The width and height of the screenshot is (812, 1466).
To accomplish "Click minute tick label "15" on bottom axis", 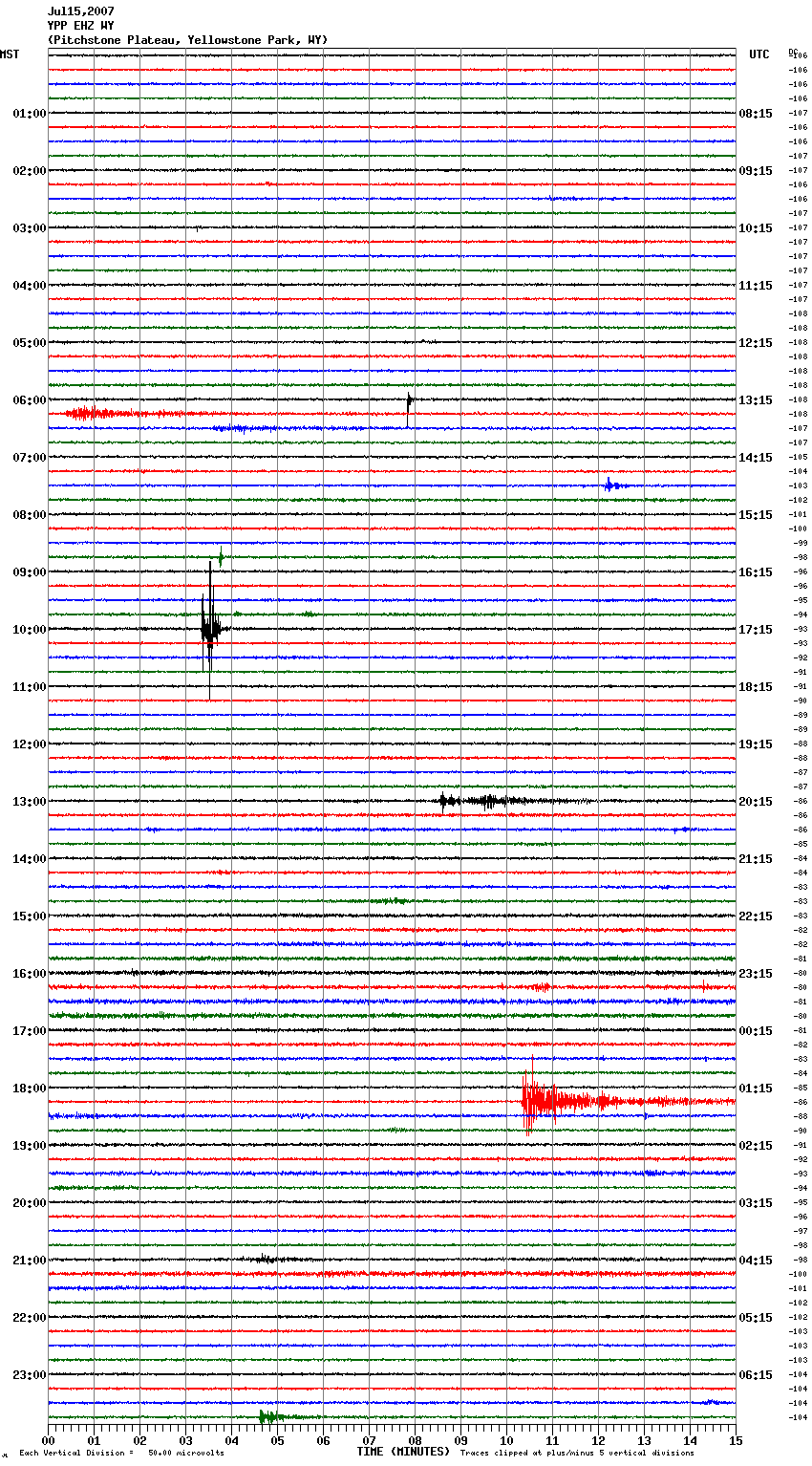I will point(736,1440).
